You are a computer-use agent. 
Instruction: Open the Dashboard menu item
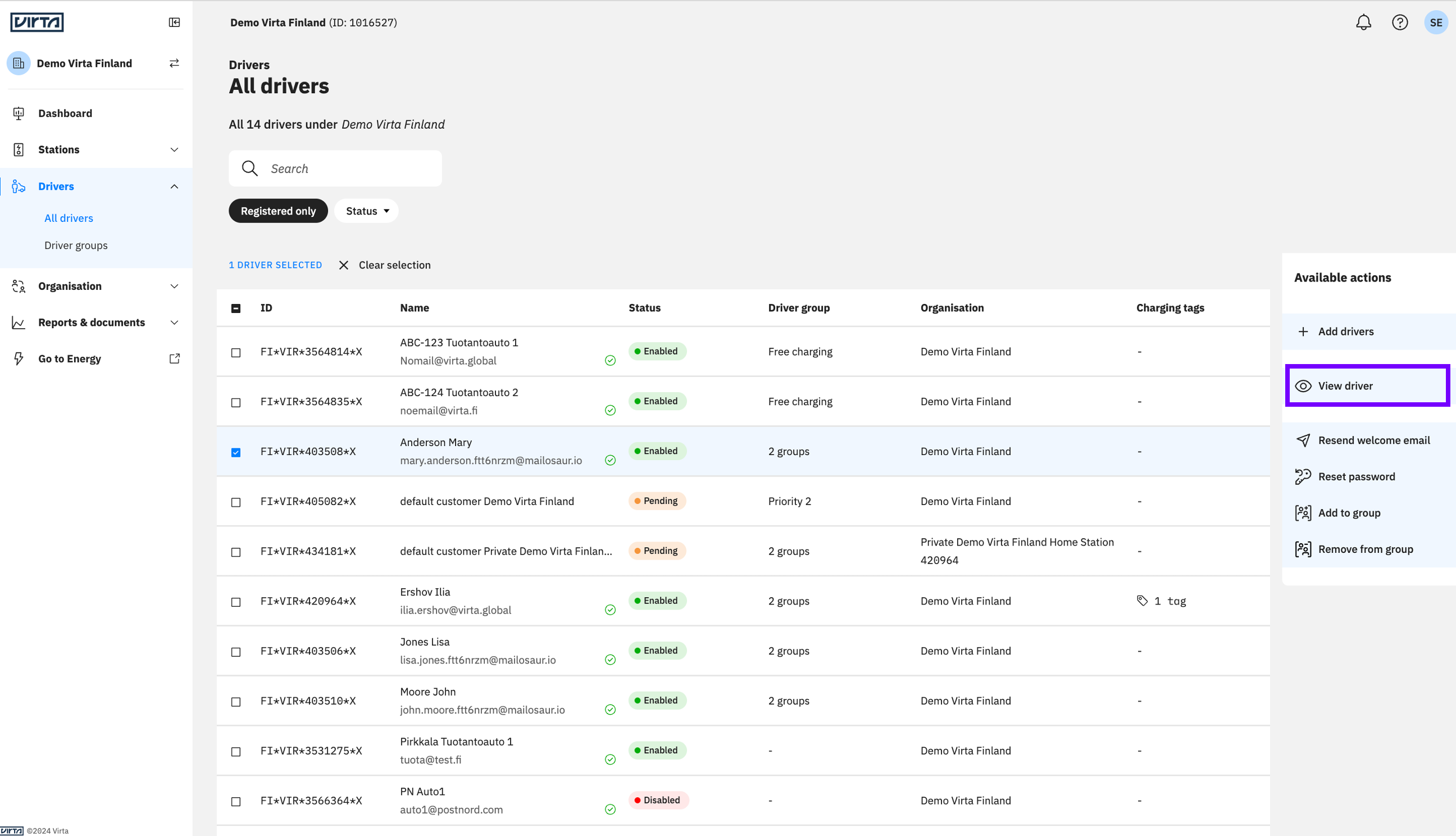pyautogui.click(x=97, y=113)
